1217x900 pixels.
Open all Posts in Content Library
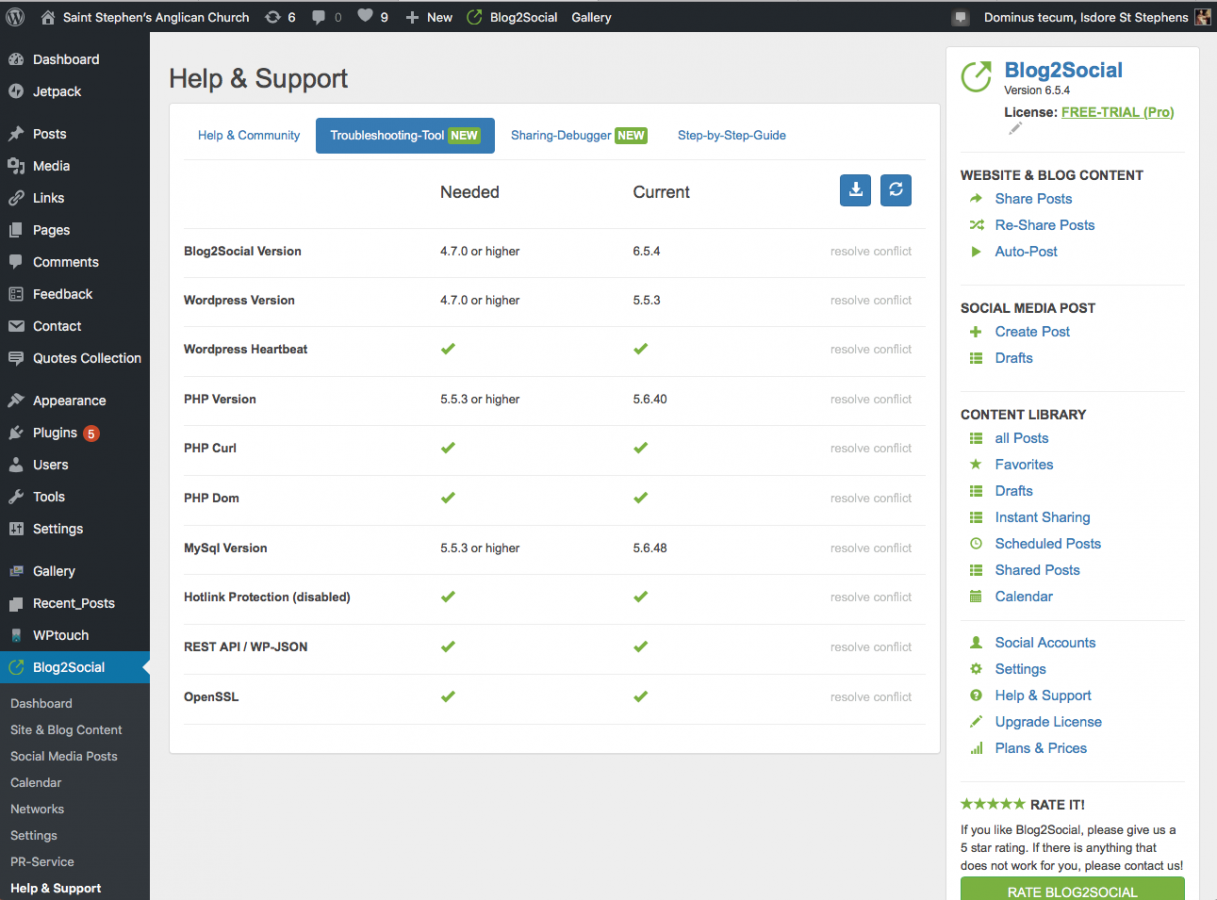point(1022,438)
